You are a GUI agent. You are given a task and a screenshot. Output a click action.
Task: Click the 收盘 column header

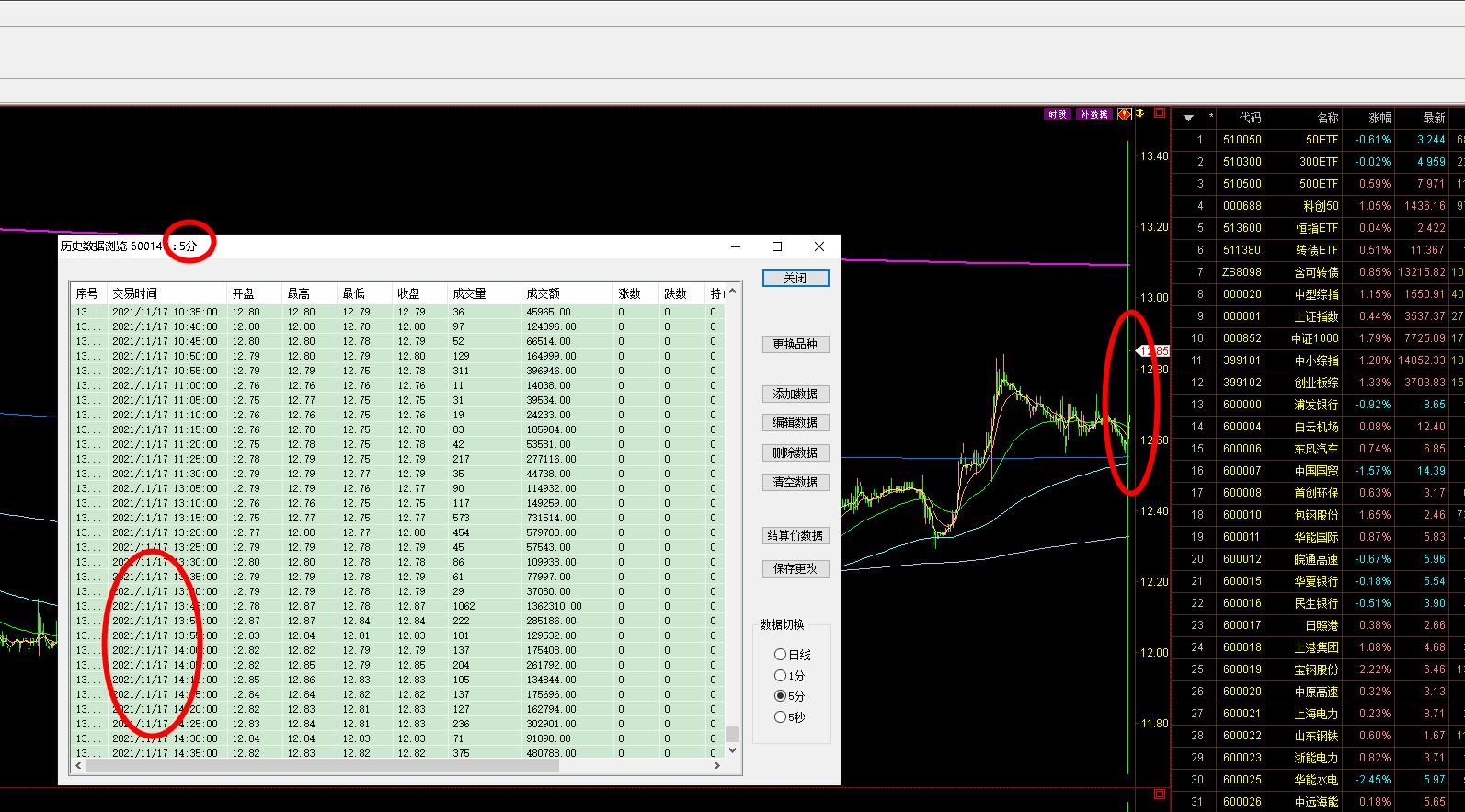click(419, 293)
